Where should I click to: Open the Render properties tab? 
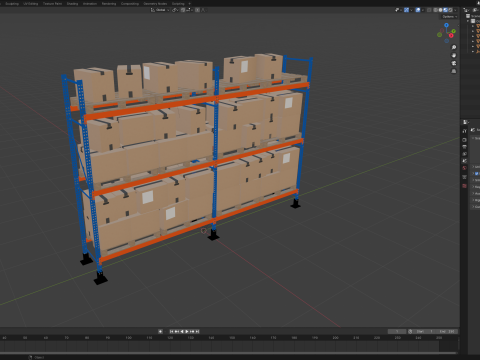tap(464, 140)
